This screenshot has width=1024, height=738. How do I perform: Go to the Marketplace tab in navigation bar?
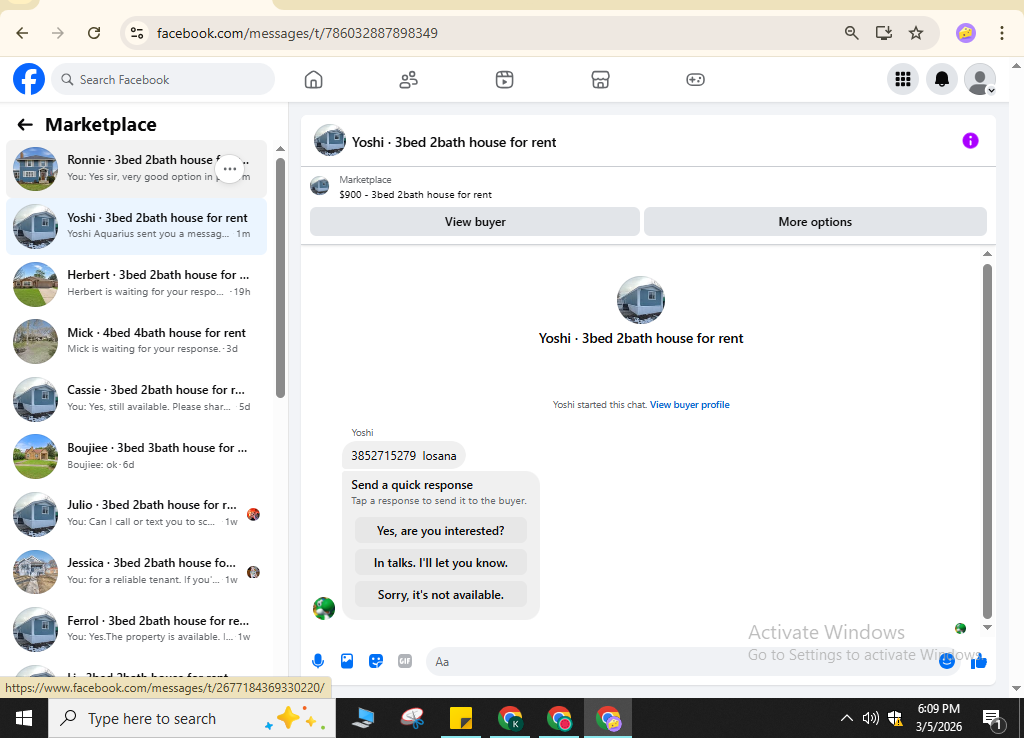[x=600, y=80]
